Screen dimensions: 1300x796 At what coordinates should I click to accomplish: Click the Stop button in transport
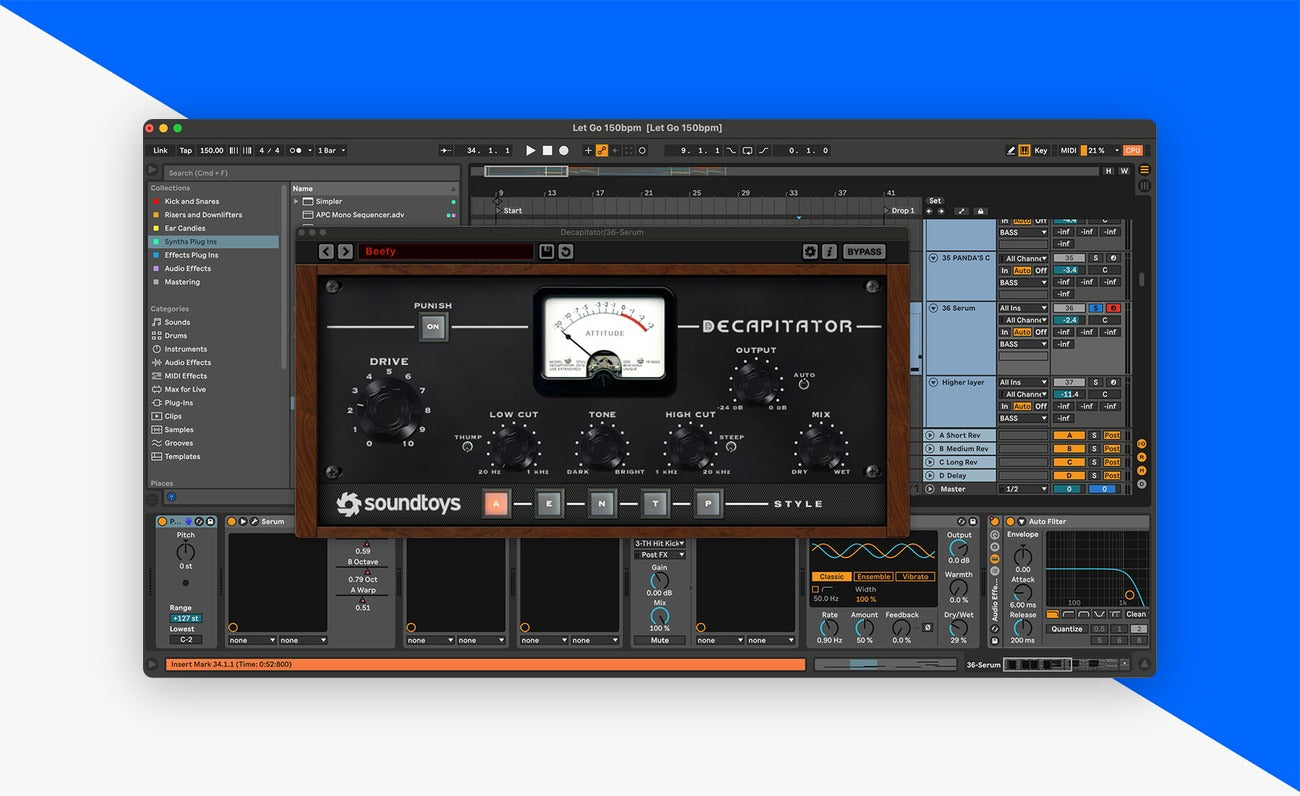547,150
